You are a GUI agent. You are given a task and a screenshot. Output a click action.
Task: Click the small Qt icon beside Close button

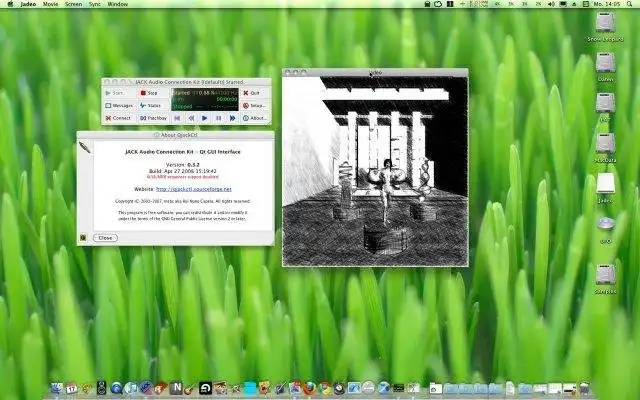(x=83, y=238)
